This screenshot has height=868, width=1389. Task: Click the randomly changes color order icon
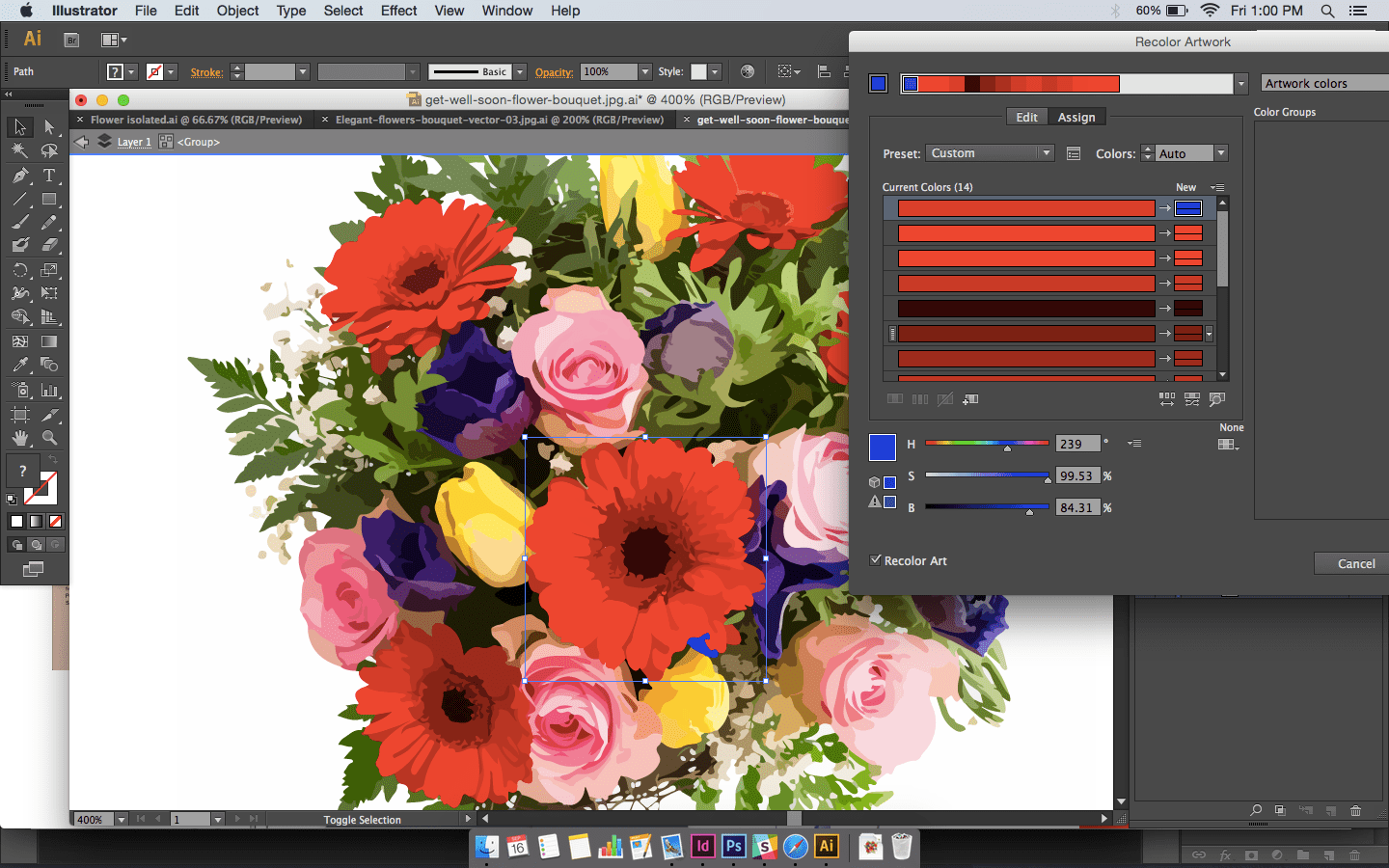tap(1191, 398)
